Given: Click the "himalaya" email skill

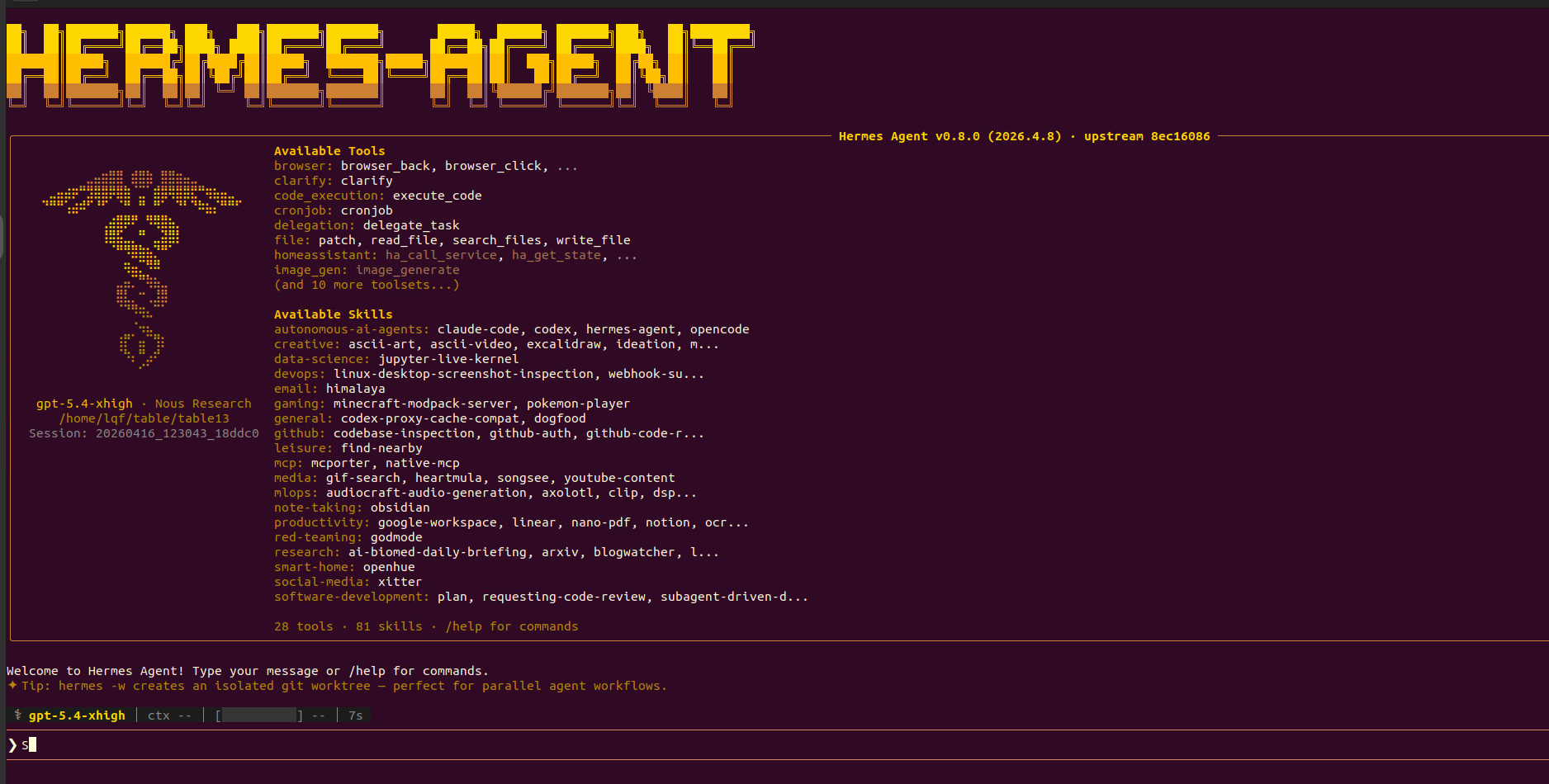Looking at the screenshot, I should tap(356, 389).
